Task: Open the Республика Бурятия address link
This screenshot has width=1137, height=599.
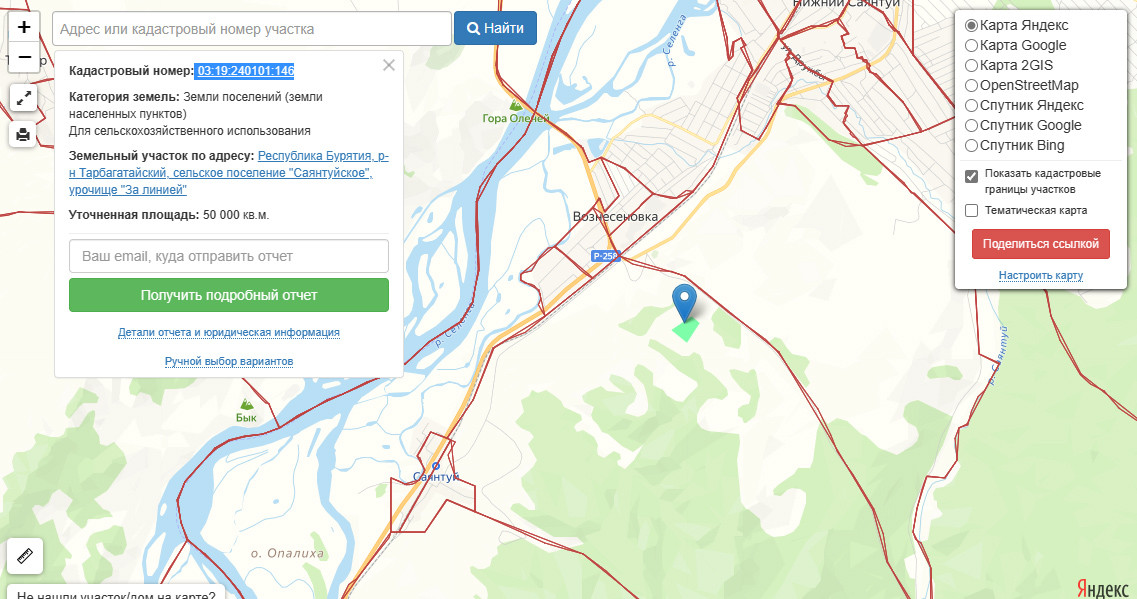Action: 228,173
